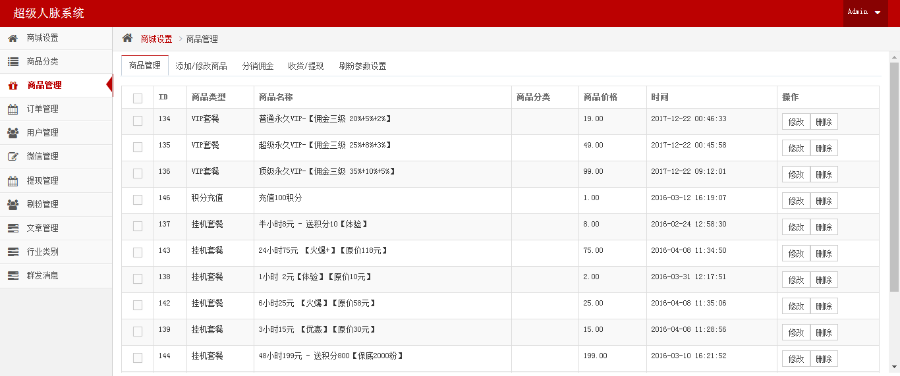Check the box for product ID 138
900x376 pixels.
[138, 279]
